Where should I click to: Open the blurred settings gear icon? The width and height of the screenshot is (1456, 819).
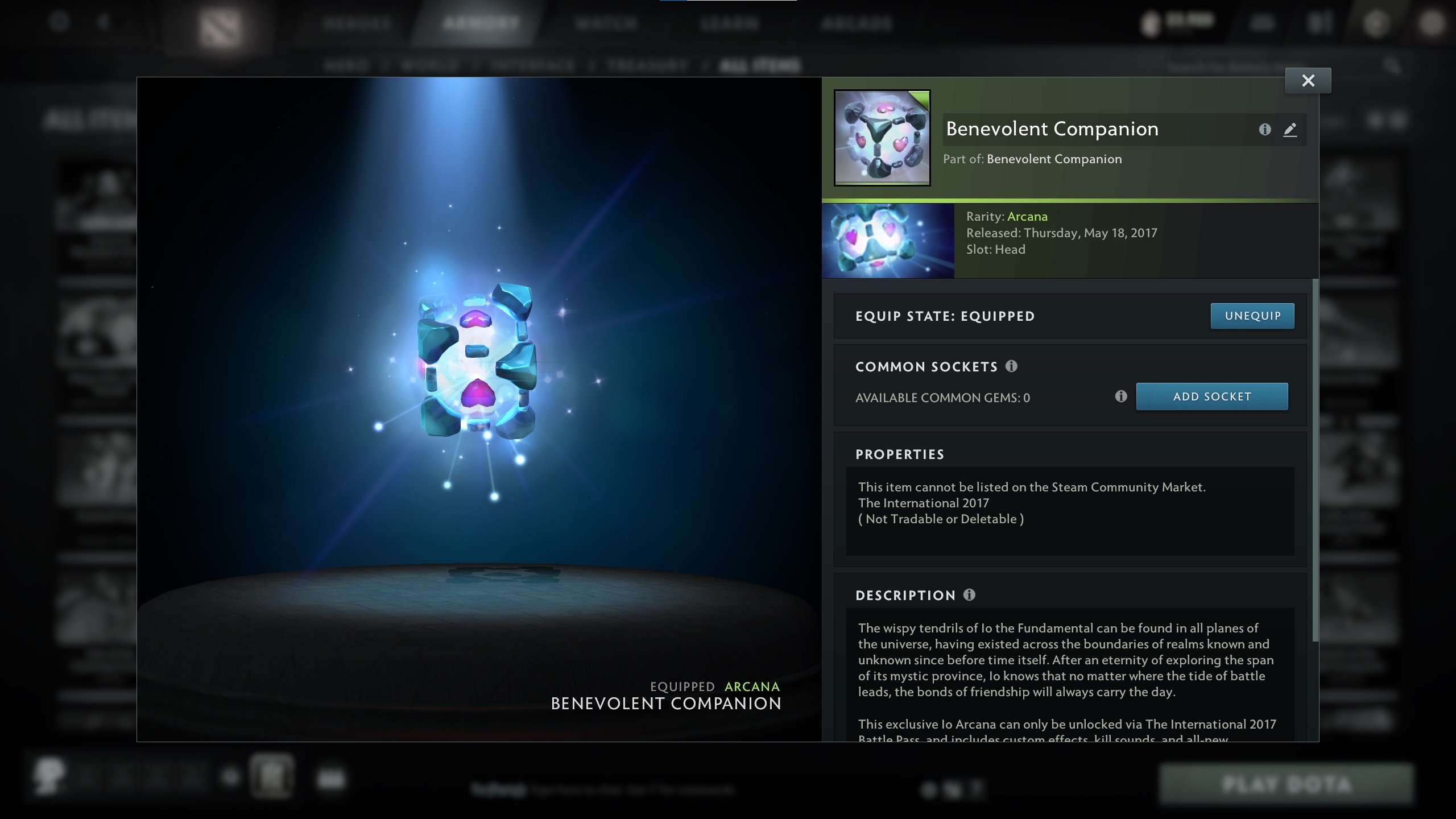(x=59, y=22)
